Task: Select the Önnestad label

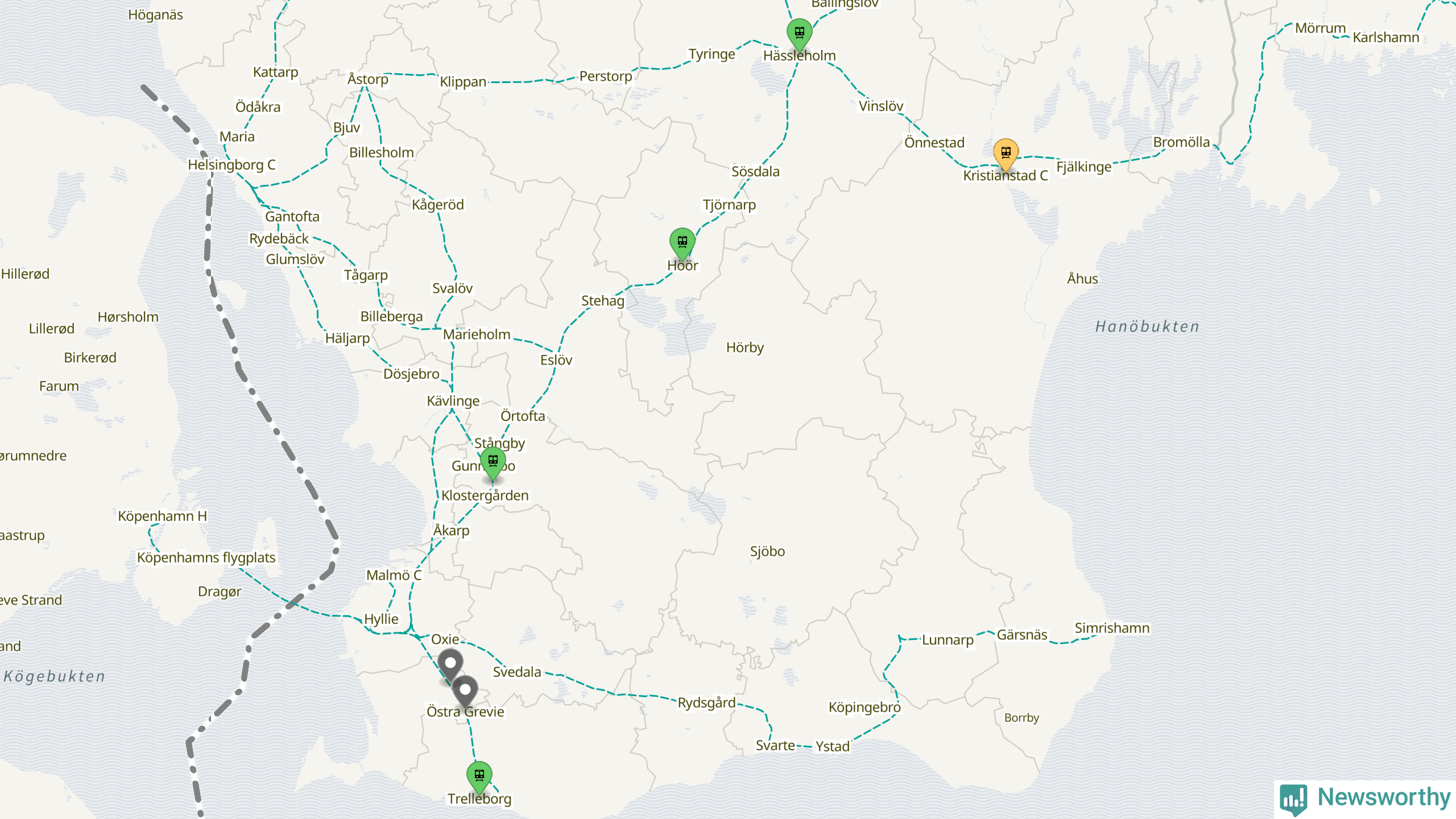Action: (x=934, y=142)
